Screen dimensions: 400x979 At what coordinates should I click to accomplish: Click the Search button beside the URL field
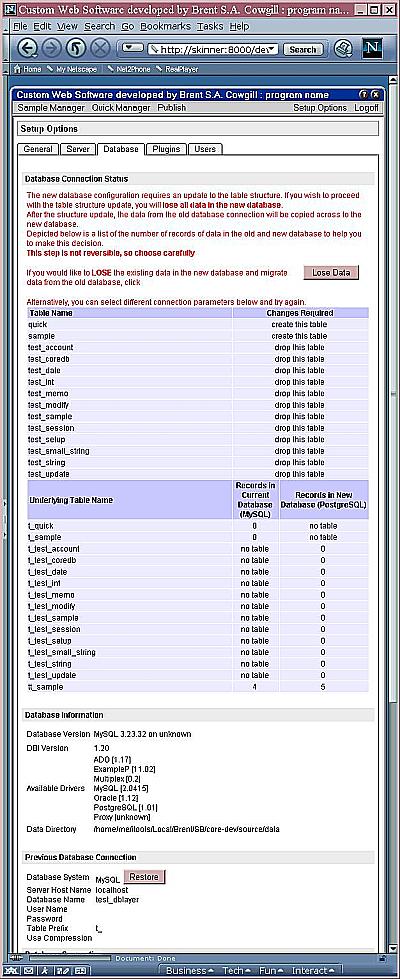(303, 49)
